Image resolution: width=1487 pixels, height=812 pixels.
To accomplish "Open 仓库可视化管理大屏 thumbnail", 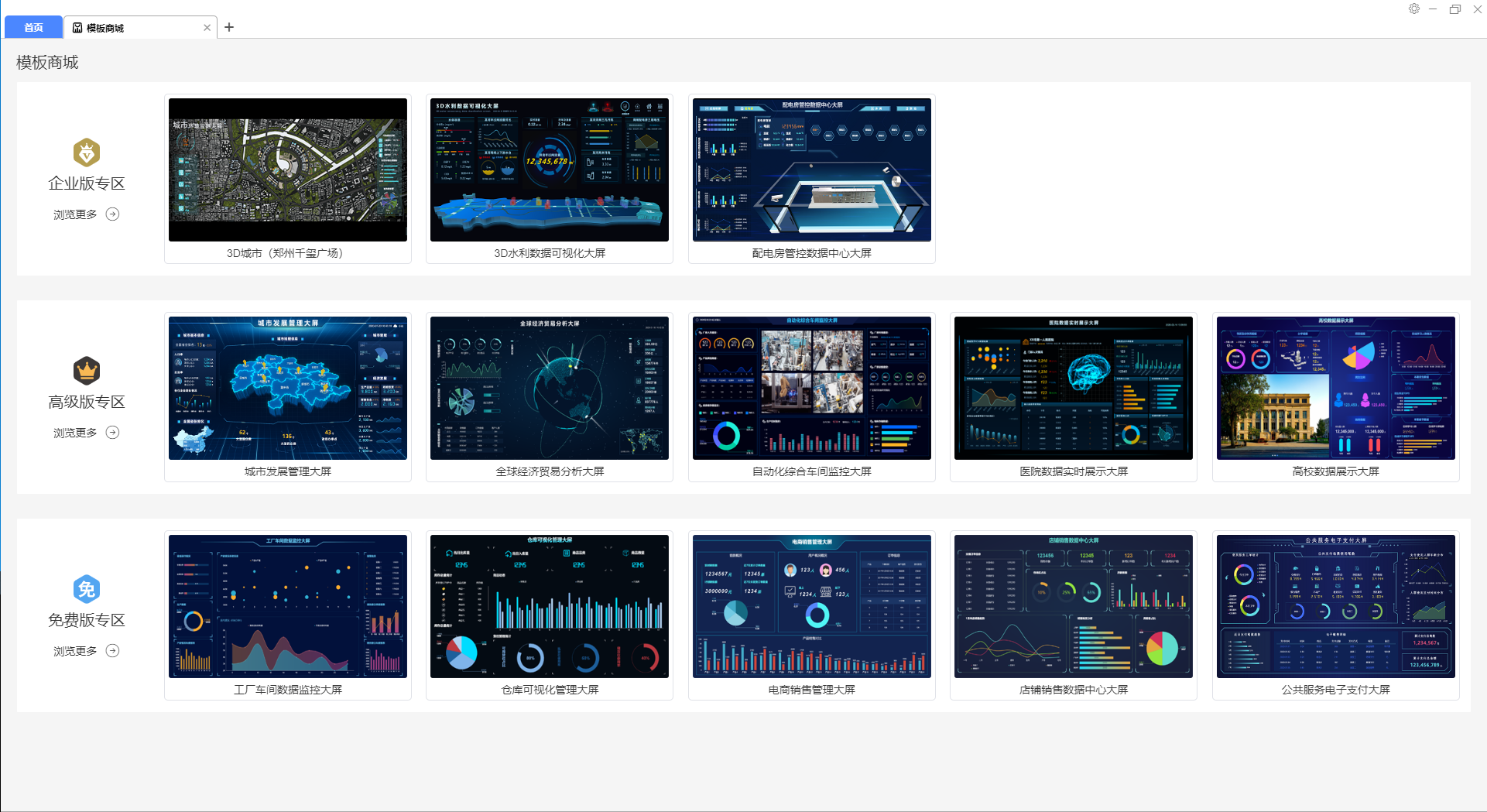I will [x=550, y=606].
